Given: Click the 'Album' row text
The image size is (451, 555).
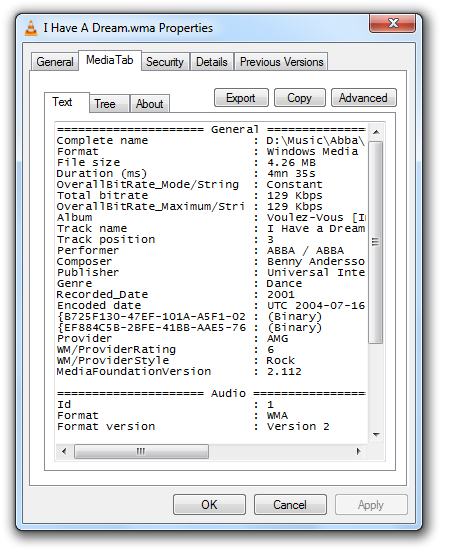Looking at the screenshot, I should click(211, 217).
